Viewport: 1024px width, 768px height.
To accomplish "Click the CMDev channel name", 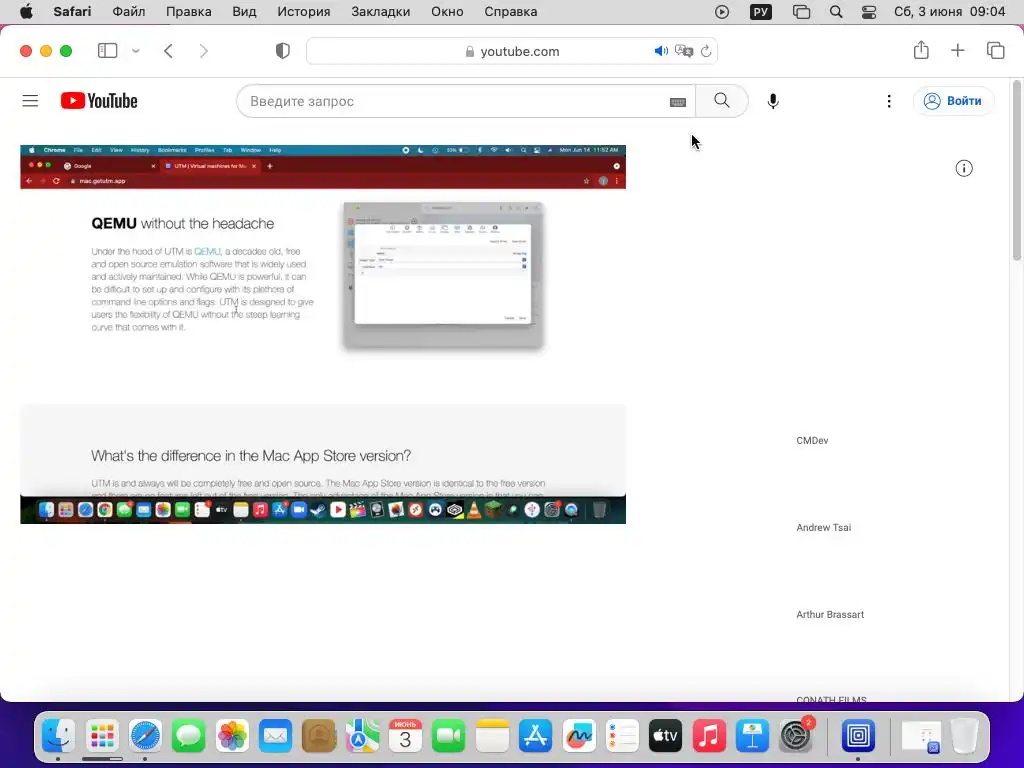I will pyautogui.click(x=812, y=440).
